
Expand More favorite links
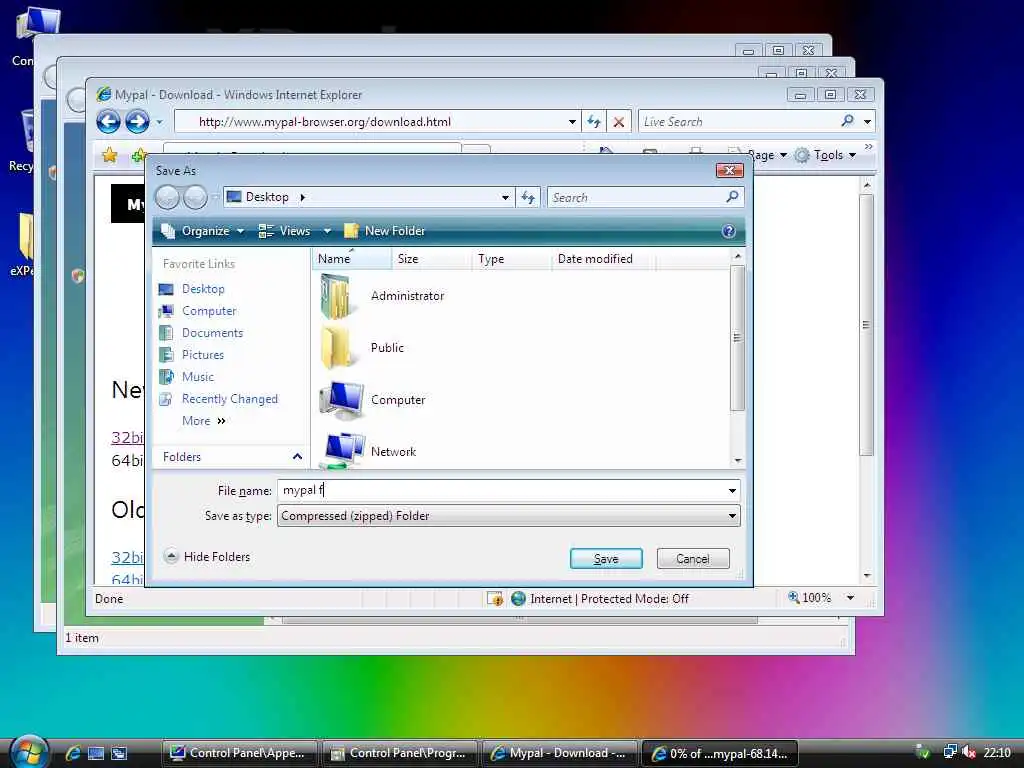(x=204, y=421)
